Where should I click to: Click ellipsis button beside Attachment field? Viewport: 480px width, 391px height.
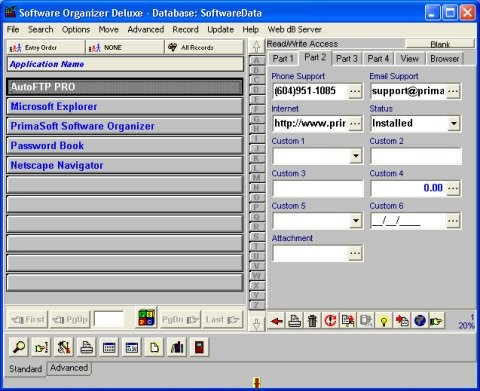[x=355, y=253]
